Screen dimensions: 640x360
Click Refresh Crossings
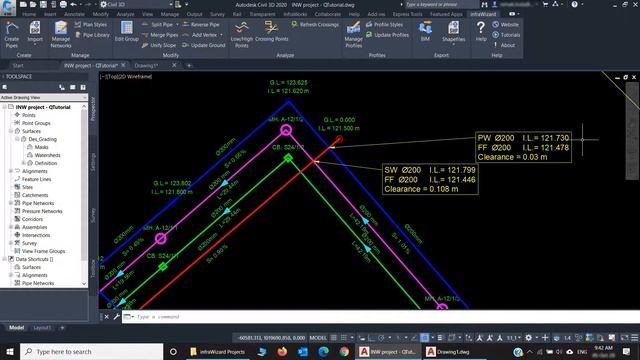click(315, 24)
